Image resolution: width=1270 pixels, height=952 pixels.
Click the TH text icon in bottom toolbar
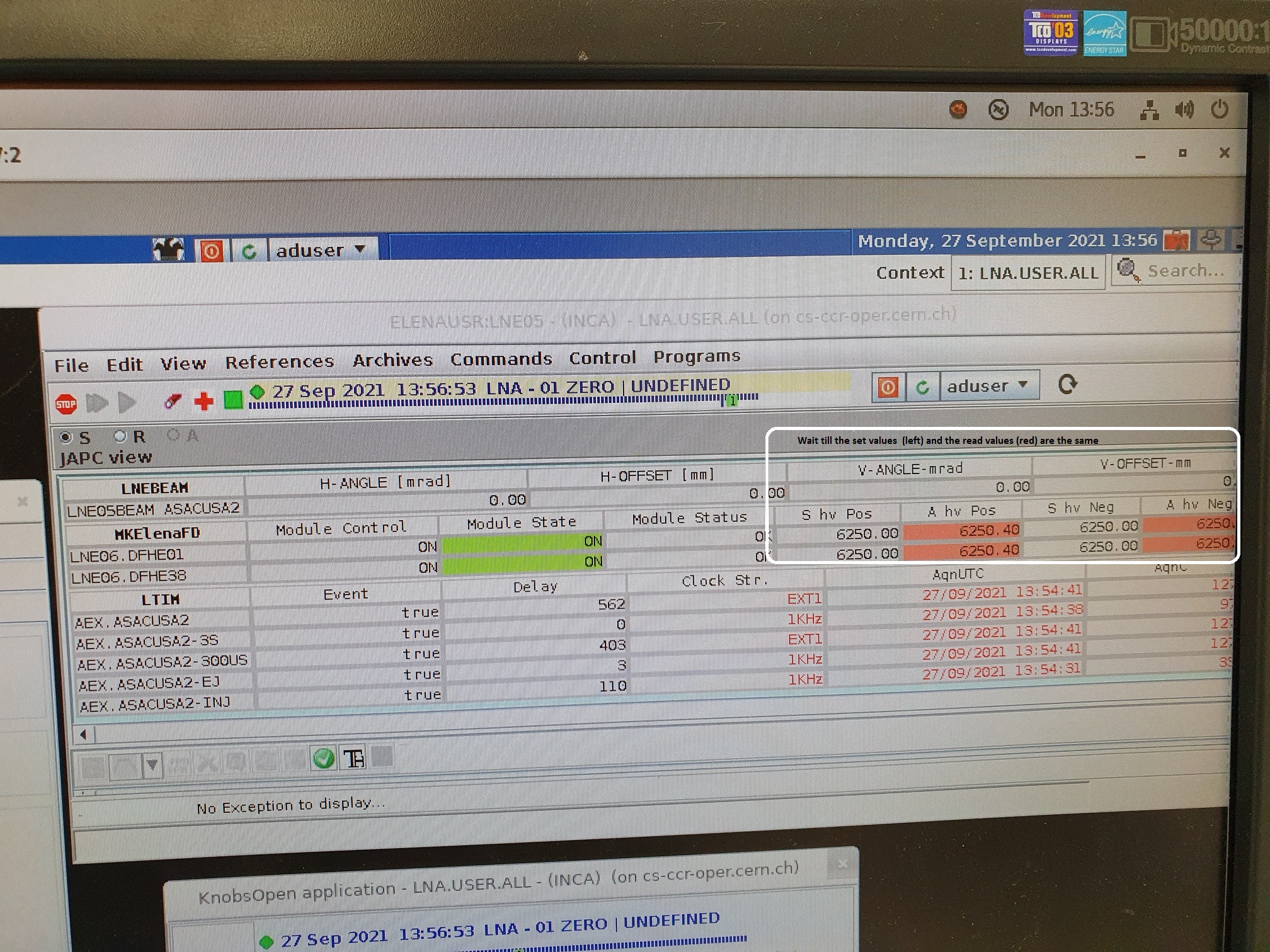[x=354, y=759]
